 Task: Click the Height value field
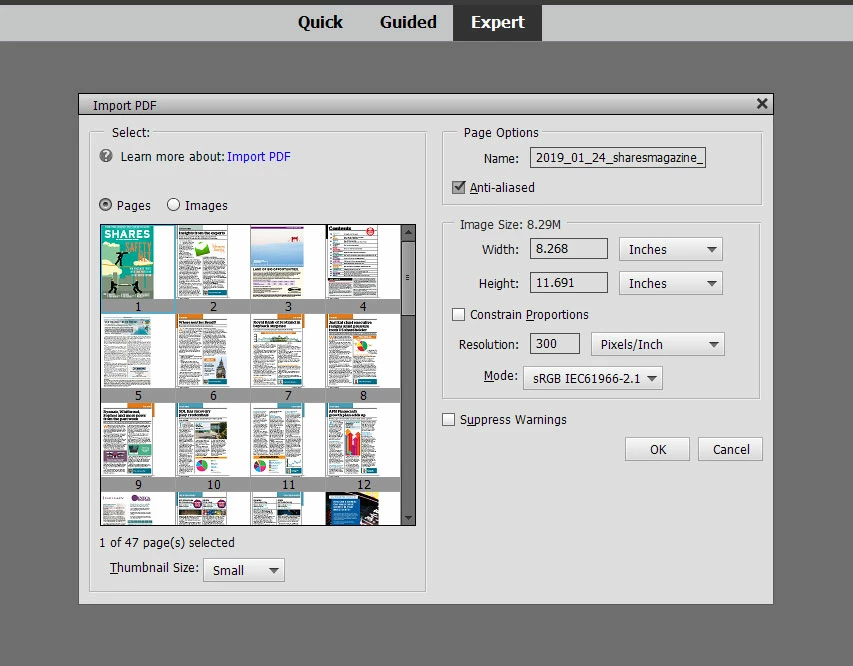568,282
